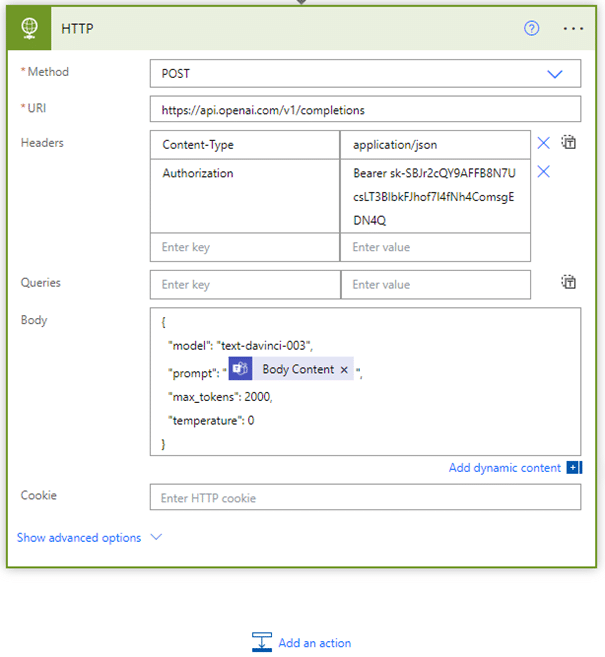Viewport: 605px width, 657px height.
Task: Click the Add an action link
Action: point(315,643)
